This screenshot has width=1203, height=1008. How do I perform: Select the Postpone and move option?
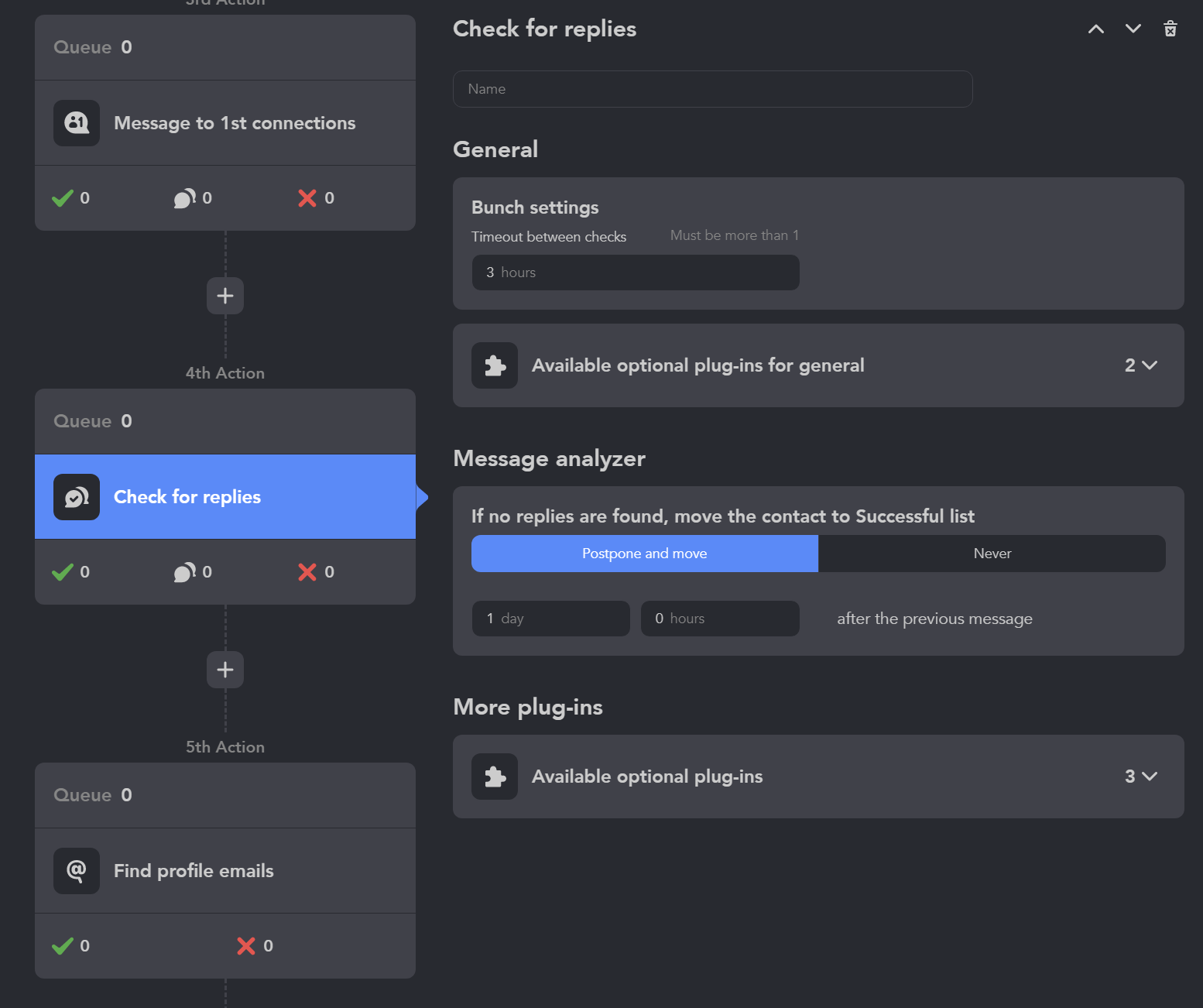pos(644,554)
